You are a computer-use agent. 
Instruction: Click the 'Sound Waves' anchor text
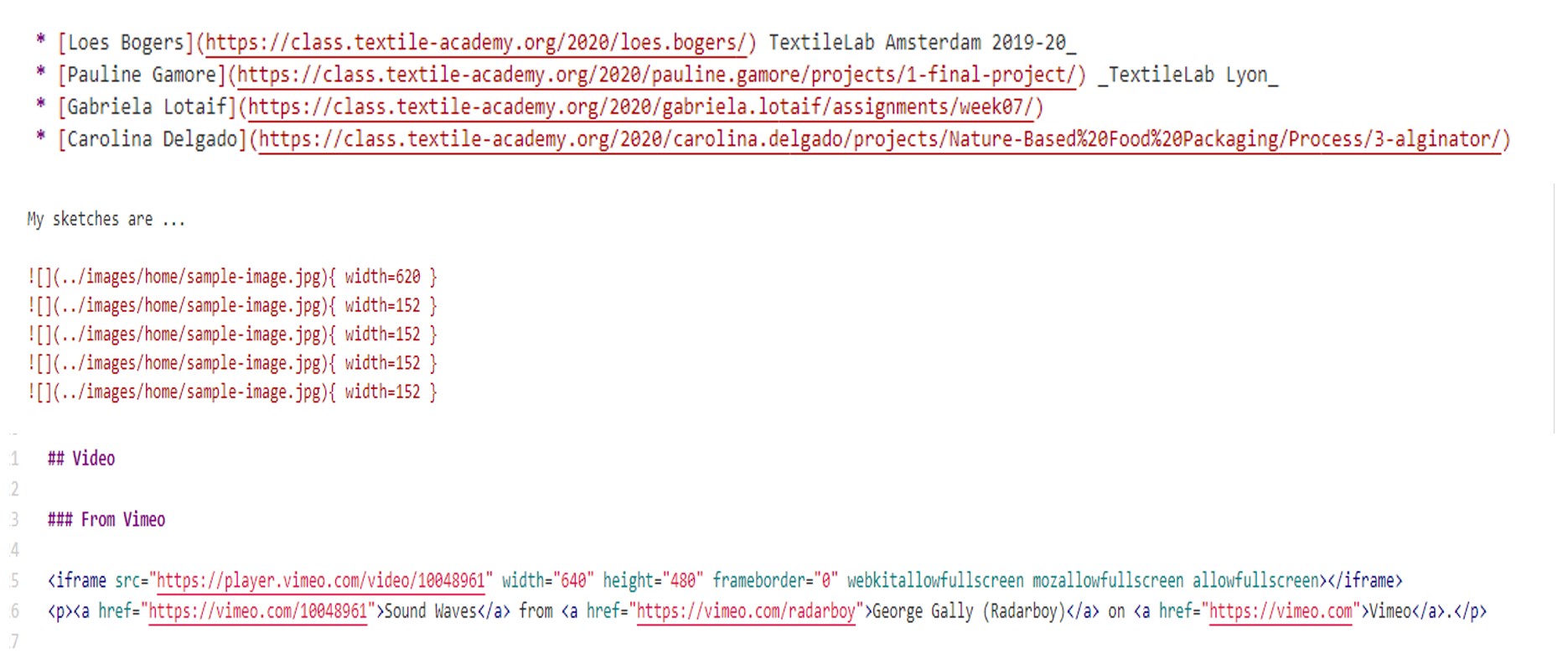point(430,612)
